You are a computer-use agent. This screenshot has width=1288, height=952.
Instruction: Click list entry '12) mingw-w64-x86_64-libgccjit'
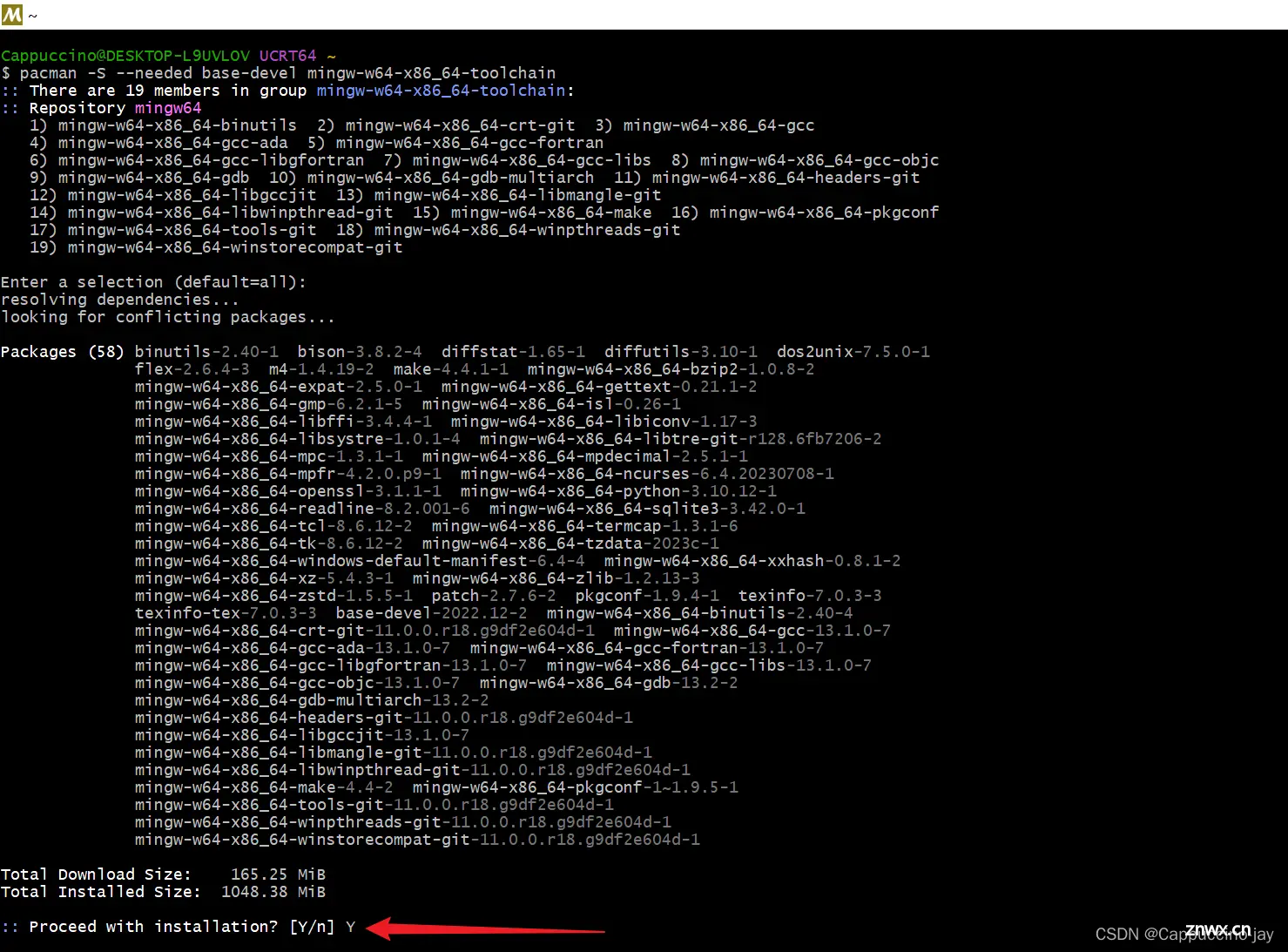coord(173,195)
